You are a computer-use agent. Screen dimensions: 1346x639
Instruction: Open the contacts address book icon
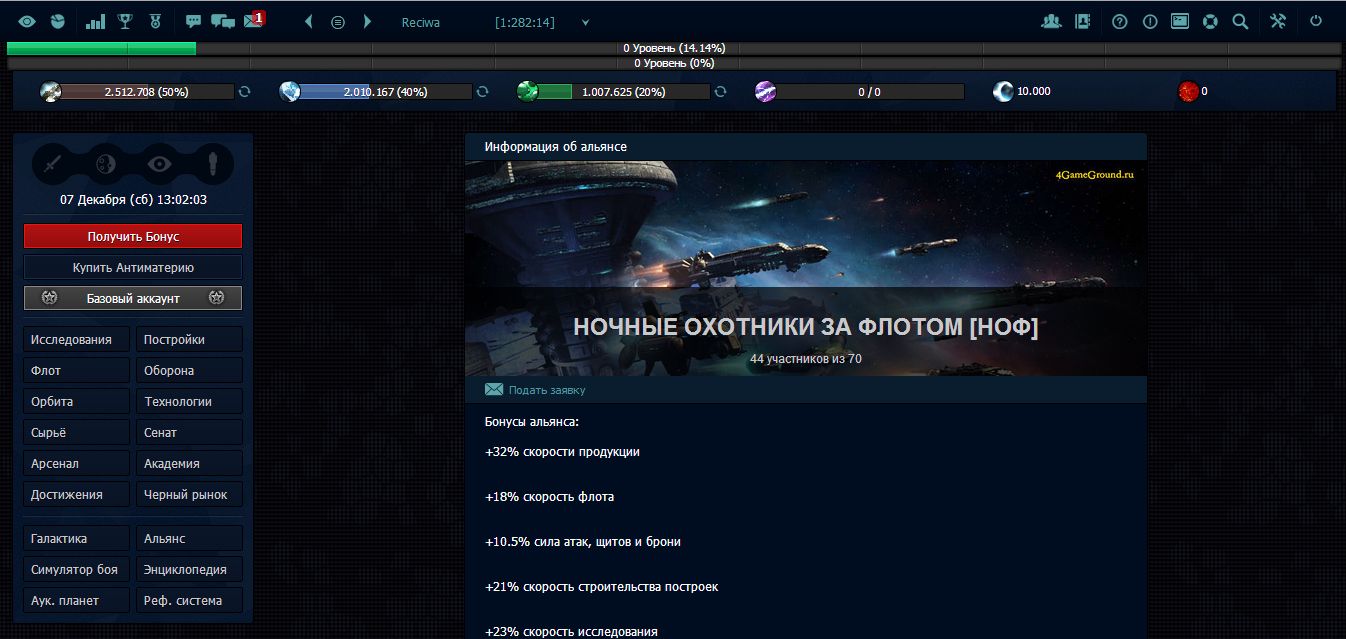click(x=1081, y=21)
